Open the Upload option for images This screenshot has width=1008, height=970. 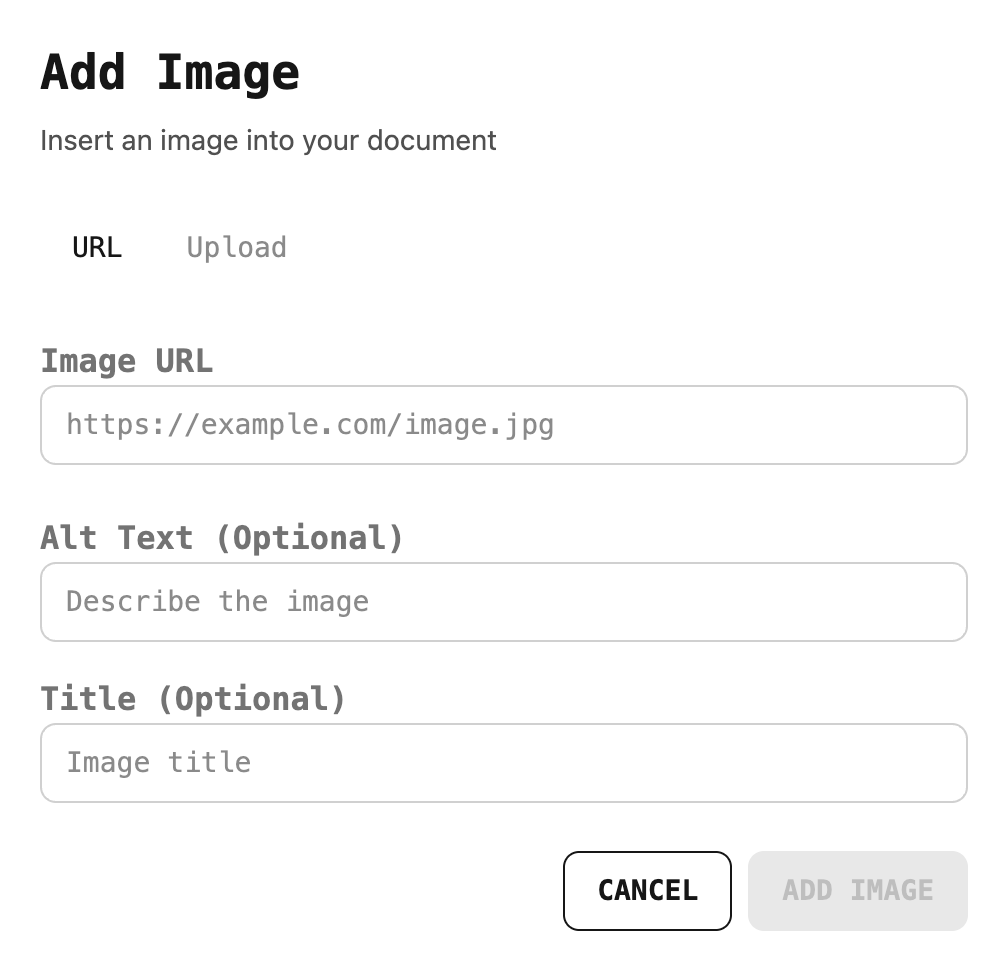click(x=236, y=247)
